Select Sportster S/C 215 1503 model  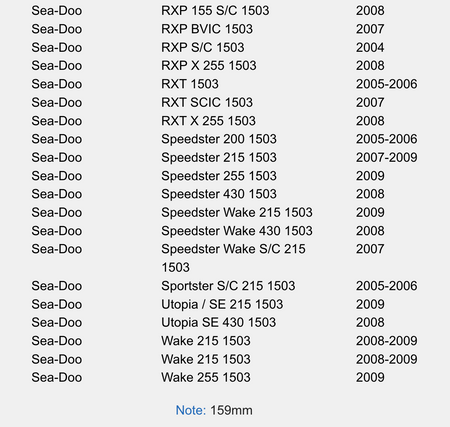[228, 286]
